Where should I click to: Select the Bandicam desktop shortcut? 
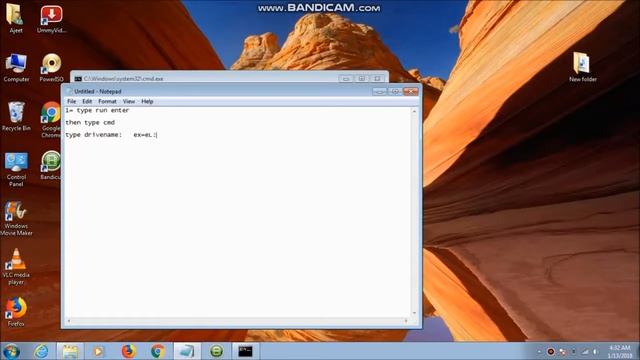[x=51, y=165]
